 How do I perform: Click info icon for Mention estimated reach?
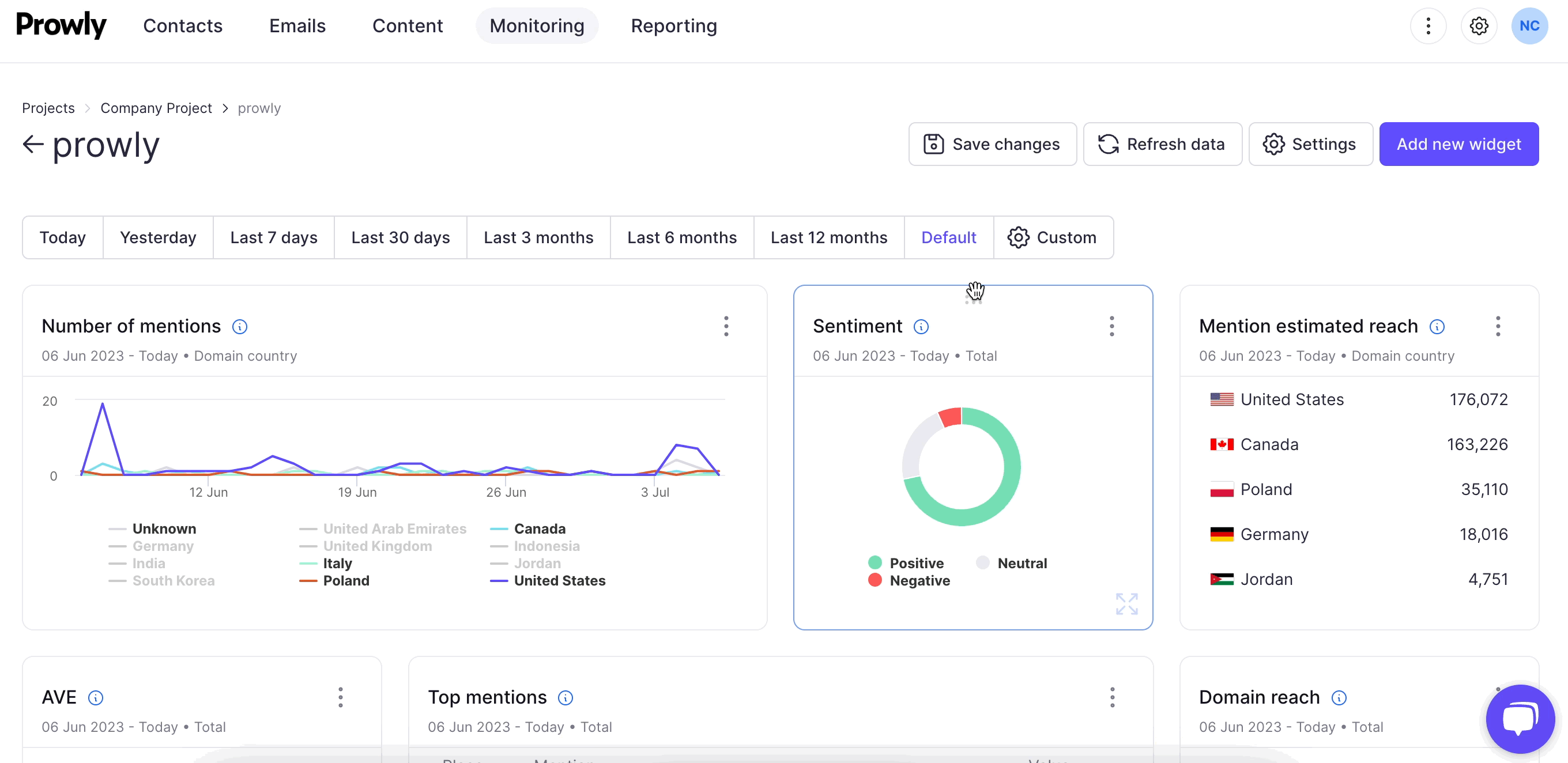coord(1437,327)
